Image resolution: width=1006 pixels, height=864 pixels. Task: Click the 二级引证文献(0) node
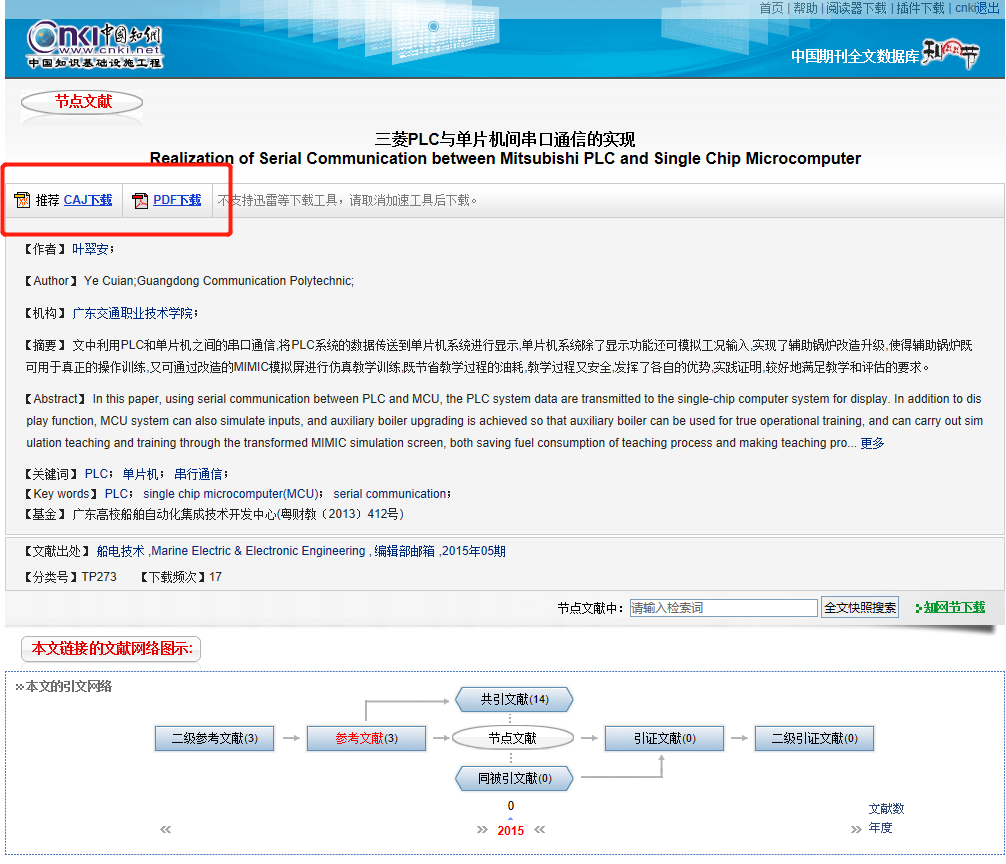[x=815, y=738]
